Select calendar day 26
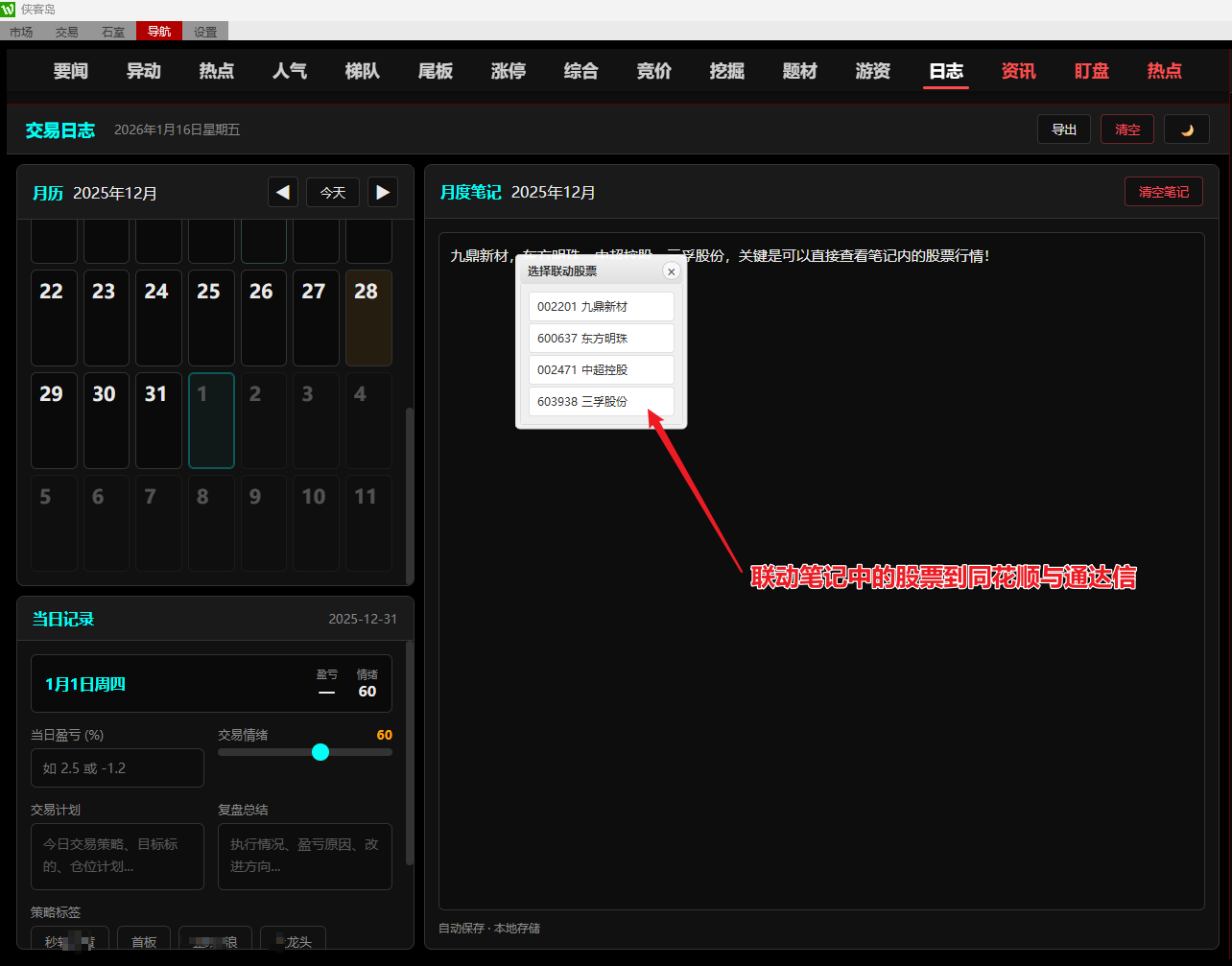Image resolution: width=1232 pixels, height=966 pixels. [x=264, y=318]
